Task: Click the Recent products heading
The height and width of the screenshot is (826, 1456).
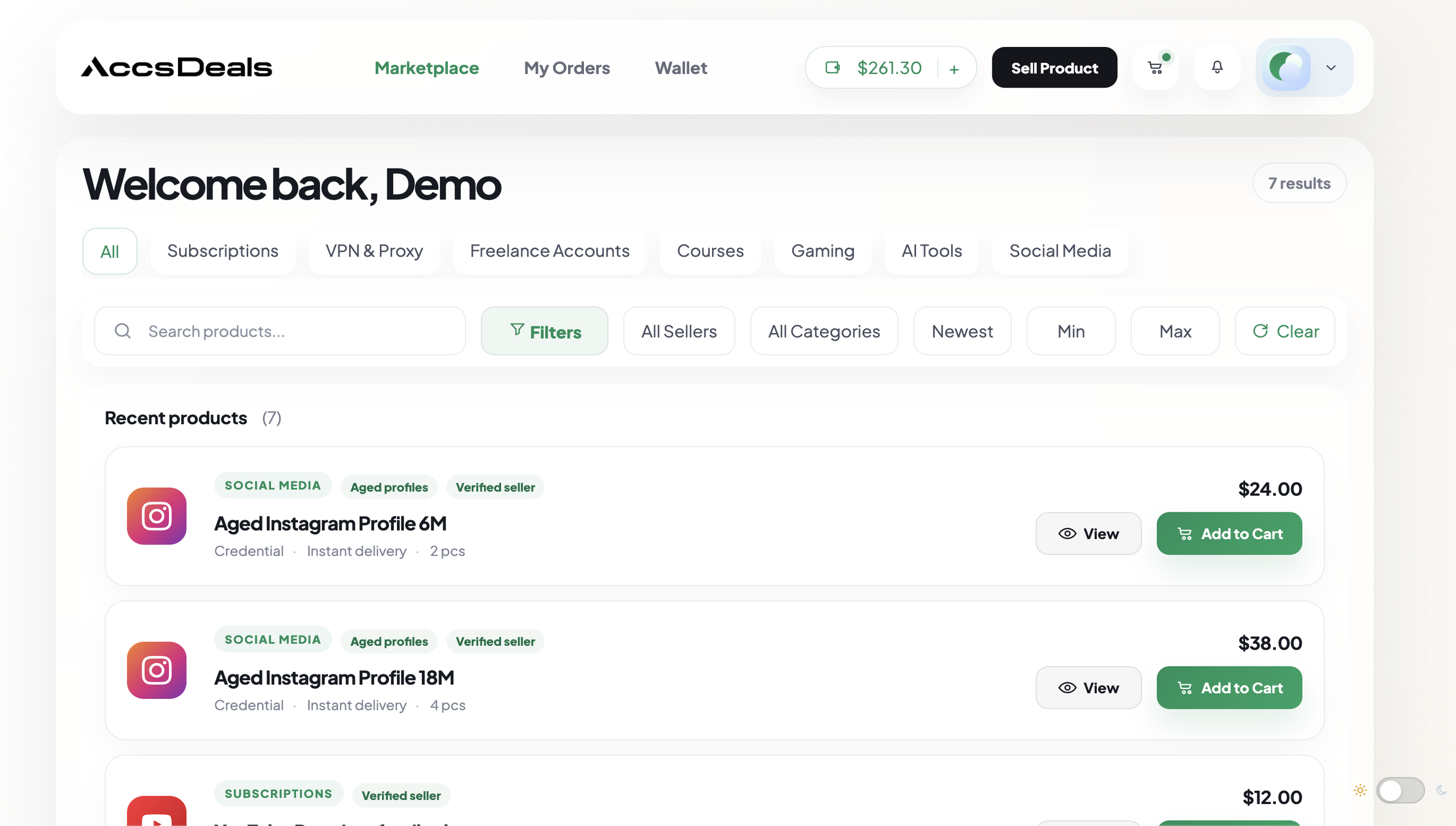Action: click(x=176, y=418)
